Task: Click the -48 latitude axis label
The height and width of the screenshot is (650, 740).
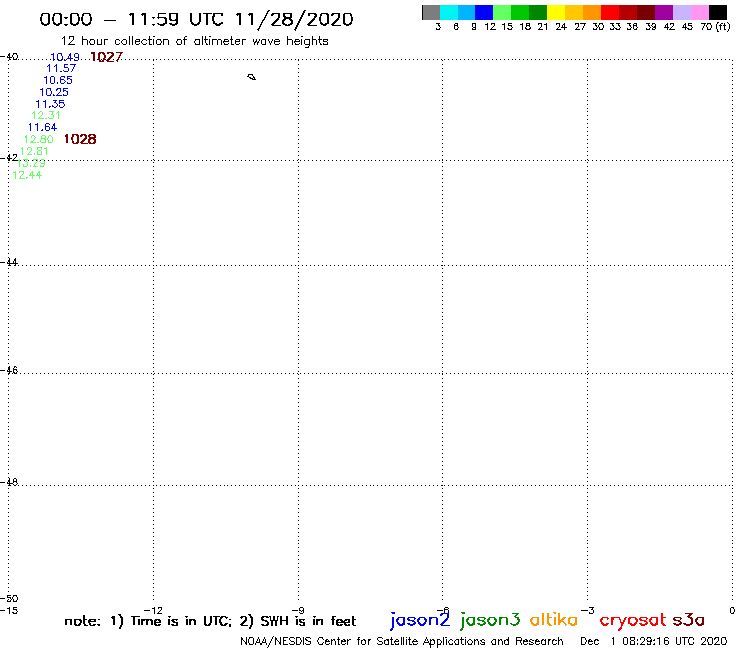Action: coord(9,482)
